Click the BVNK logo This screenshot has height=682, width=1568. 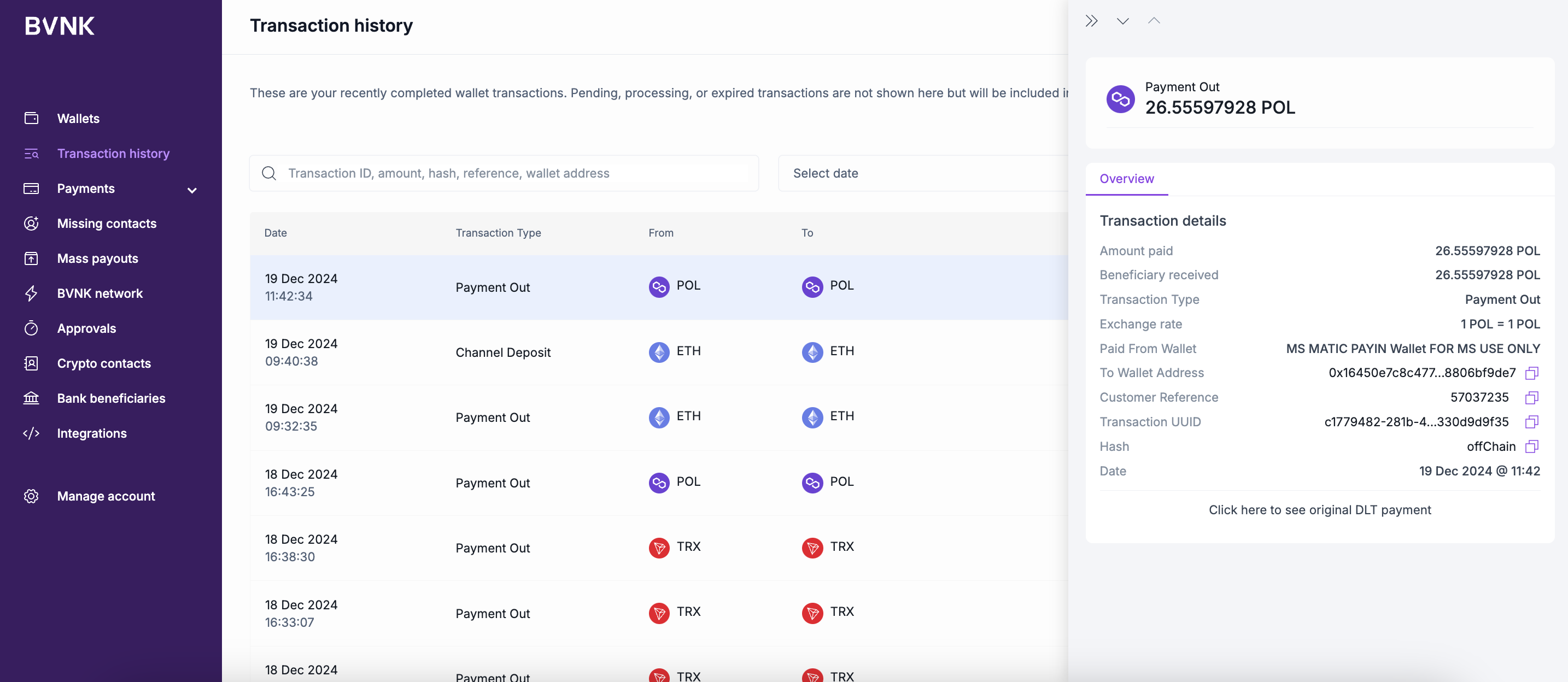59,26
